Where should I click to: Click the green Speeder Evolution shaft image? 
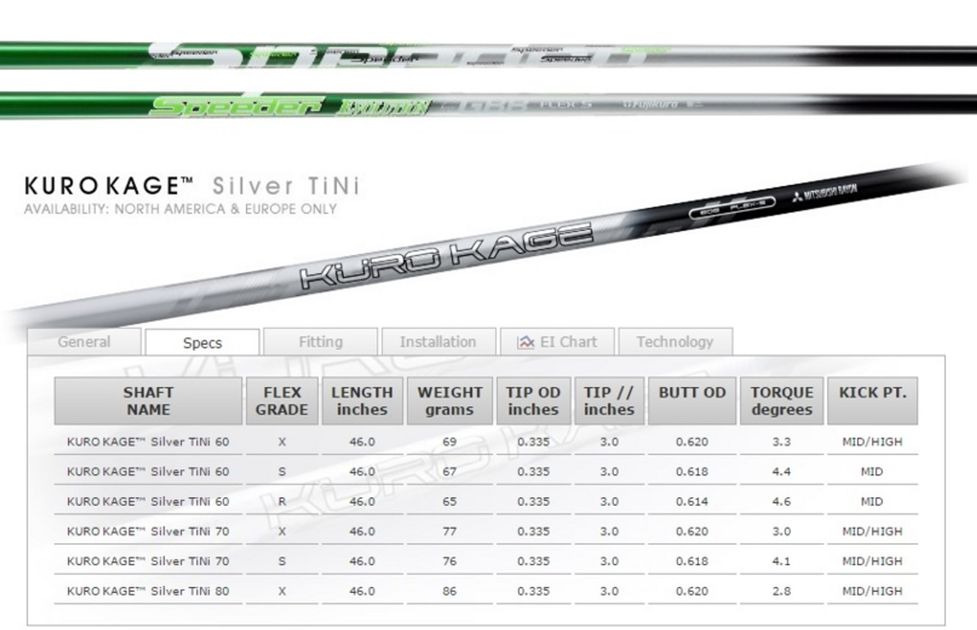[488, 105]
